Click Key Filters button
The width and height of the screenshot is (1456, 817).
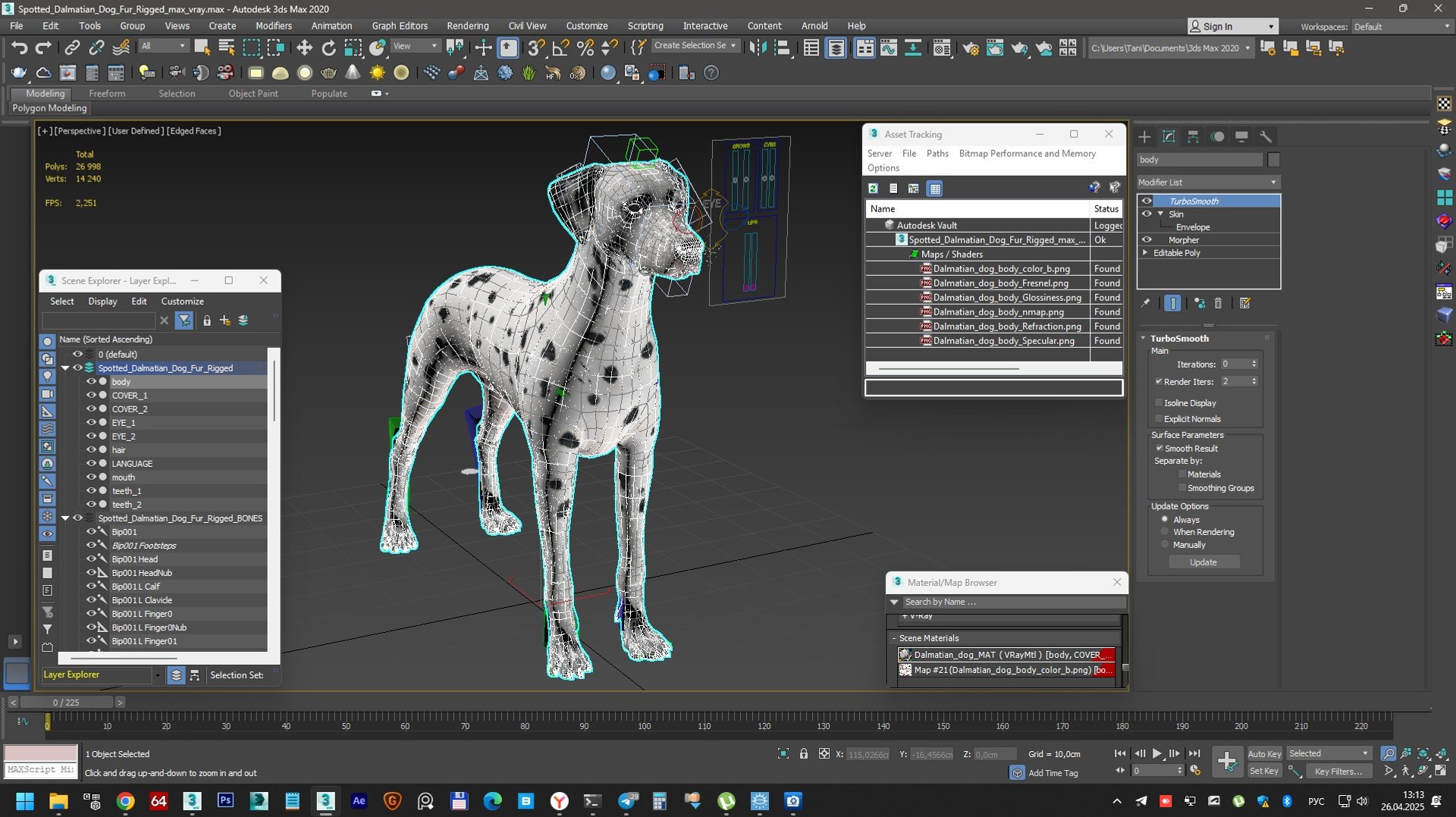pos(1338,771)
